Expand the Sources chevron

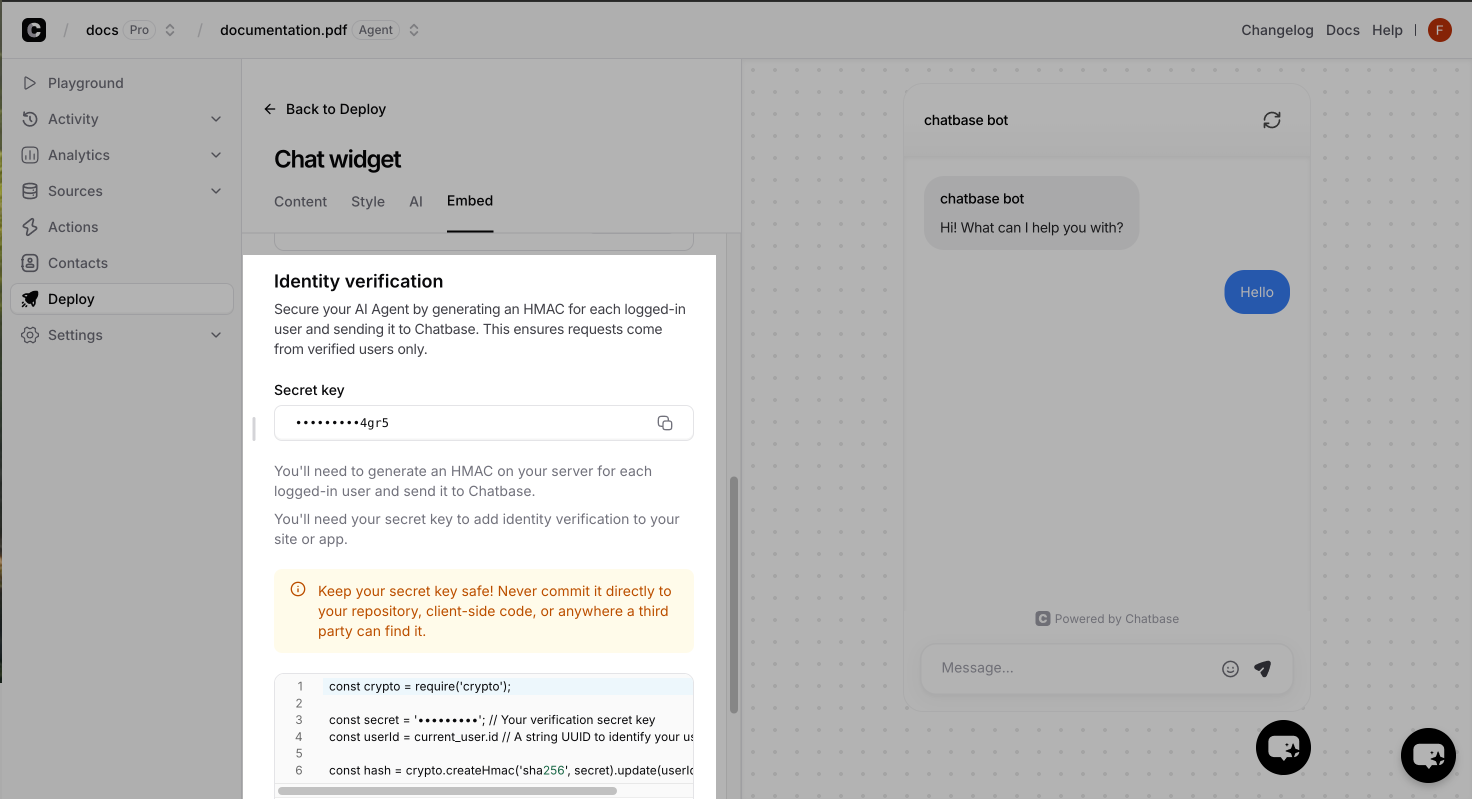pyautogui.click(x=216, y=191)
